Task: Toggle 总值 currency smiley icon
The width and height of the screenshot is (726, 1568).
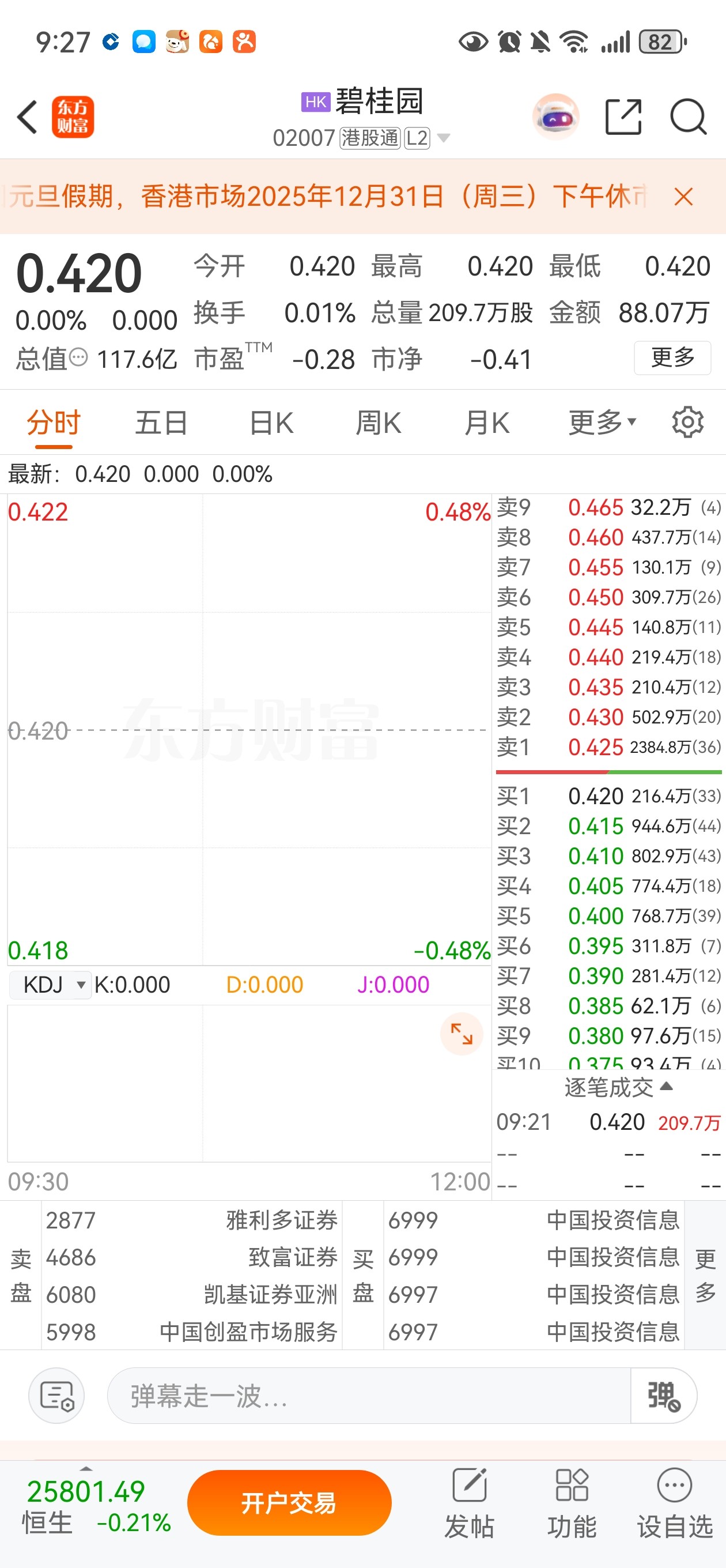Action: tap(78, 357)
